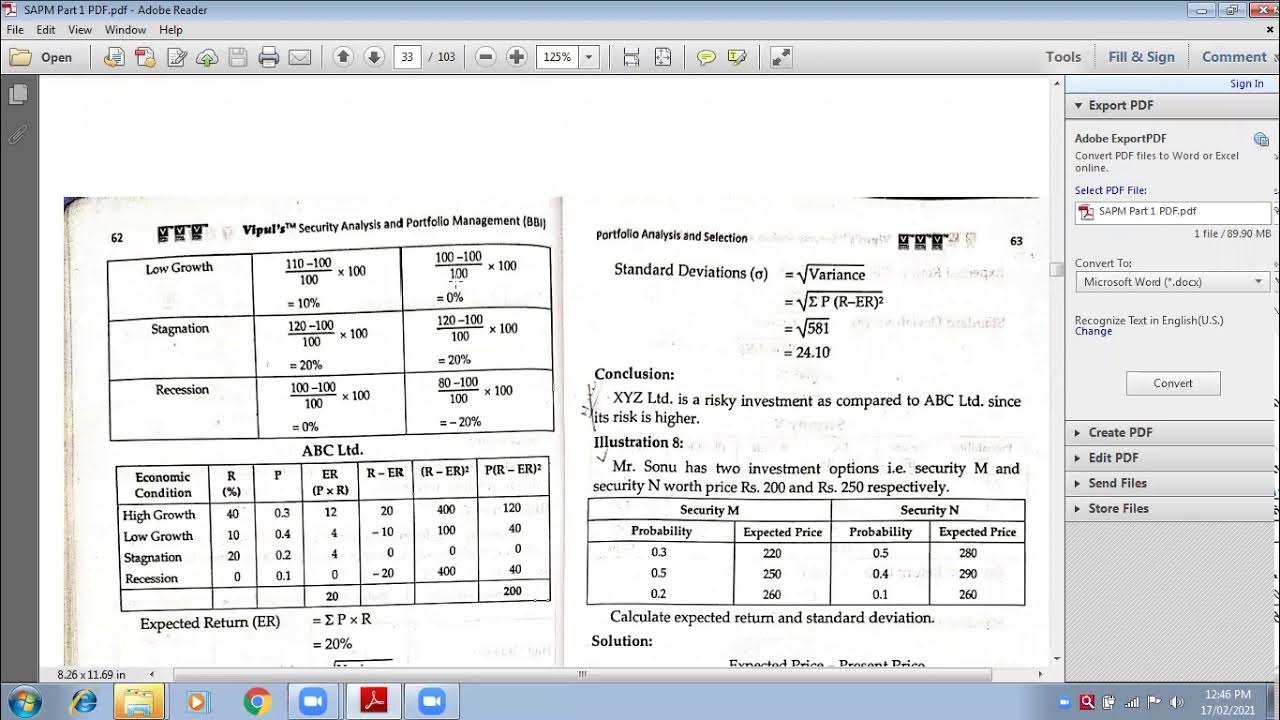Open the Window menu

(125, 30)
